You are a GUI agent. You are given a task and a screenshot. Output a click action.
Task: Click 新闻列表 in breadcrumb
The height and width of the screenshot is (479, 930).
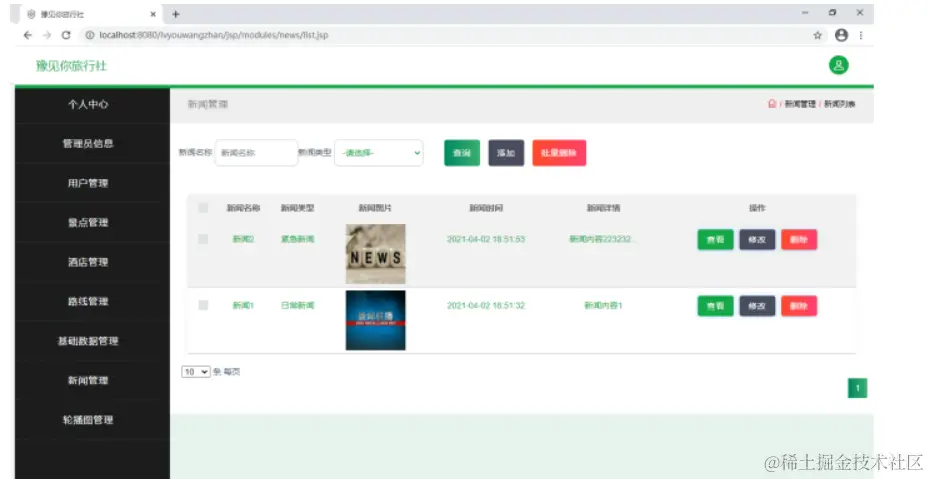coord(839,104)
